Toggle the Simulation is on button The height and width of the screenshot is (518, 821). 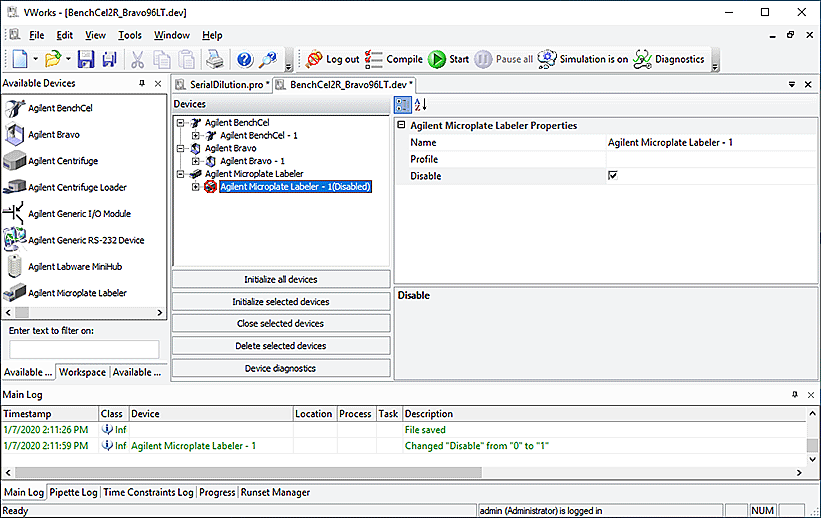pyautogui.click(x=583, y=59)
